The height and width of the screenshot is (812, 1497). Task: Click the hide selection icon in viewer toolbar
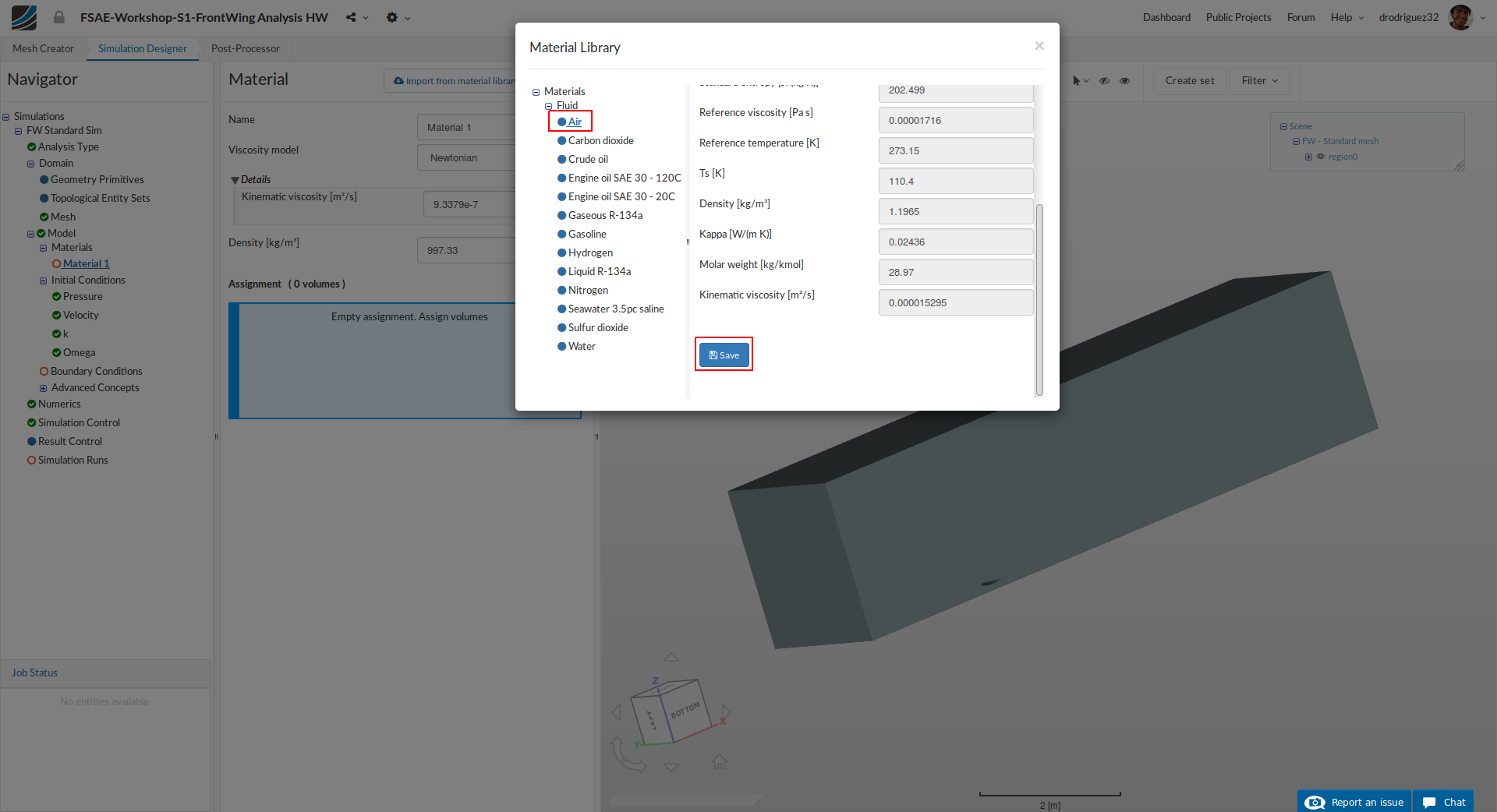coord(1104,80)
